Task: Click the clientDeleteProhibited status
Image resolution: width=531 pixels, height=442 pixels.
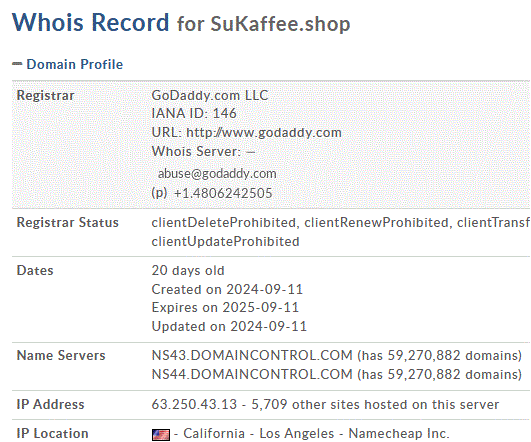Action: click(x=224, y=223)
